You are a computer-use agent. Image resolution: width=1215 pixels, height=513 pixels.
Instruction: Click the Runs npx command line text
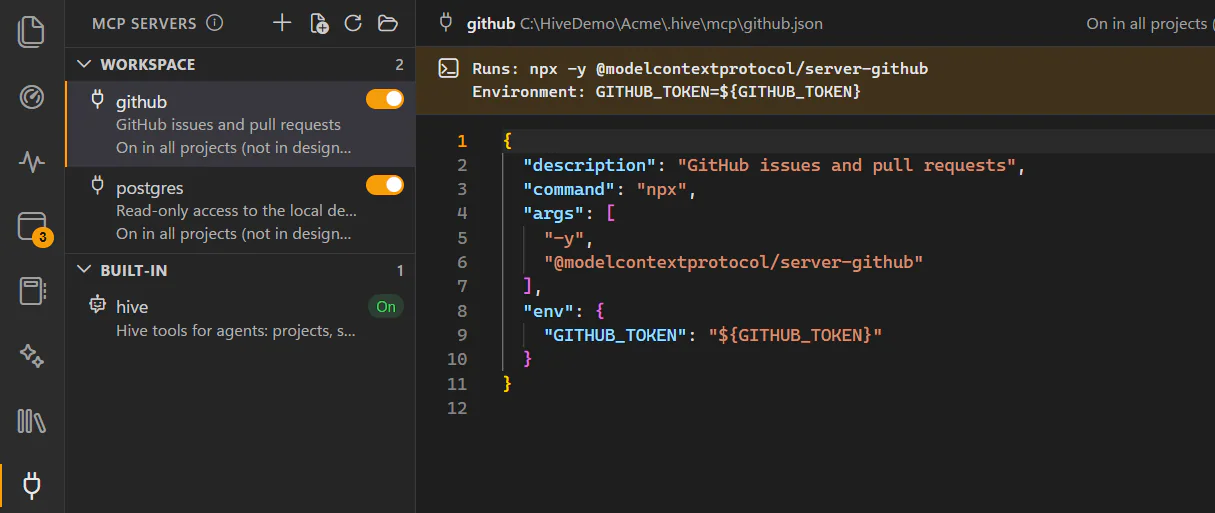tap(700, 69)
